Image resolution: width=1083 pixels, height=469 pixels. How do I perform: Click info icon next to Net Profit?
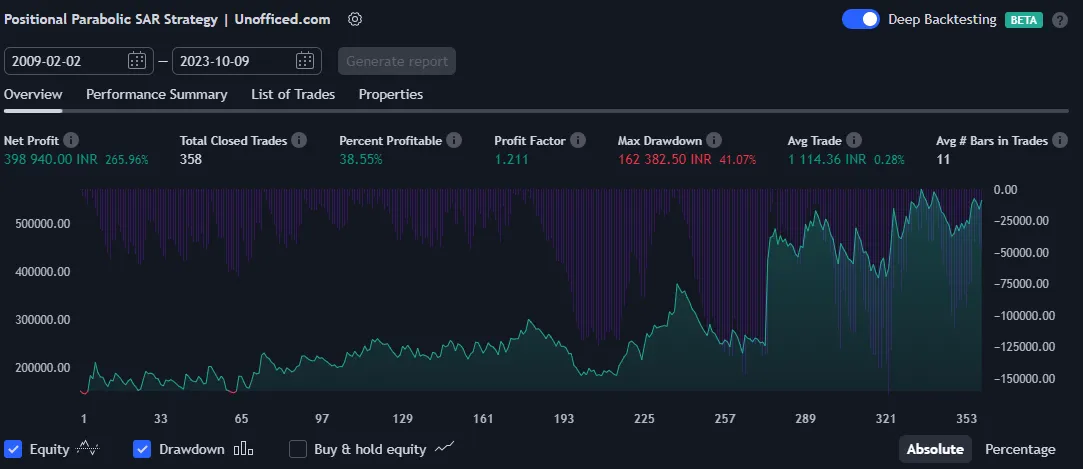pyautogui.click(x=71, y=141)
